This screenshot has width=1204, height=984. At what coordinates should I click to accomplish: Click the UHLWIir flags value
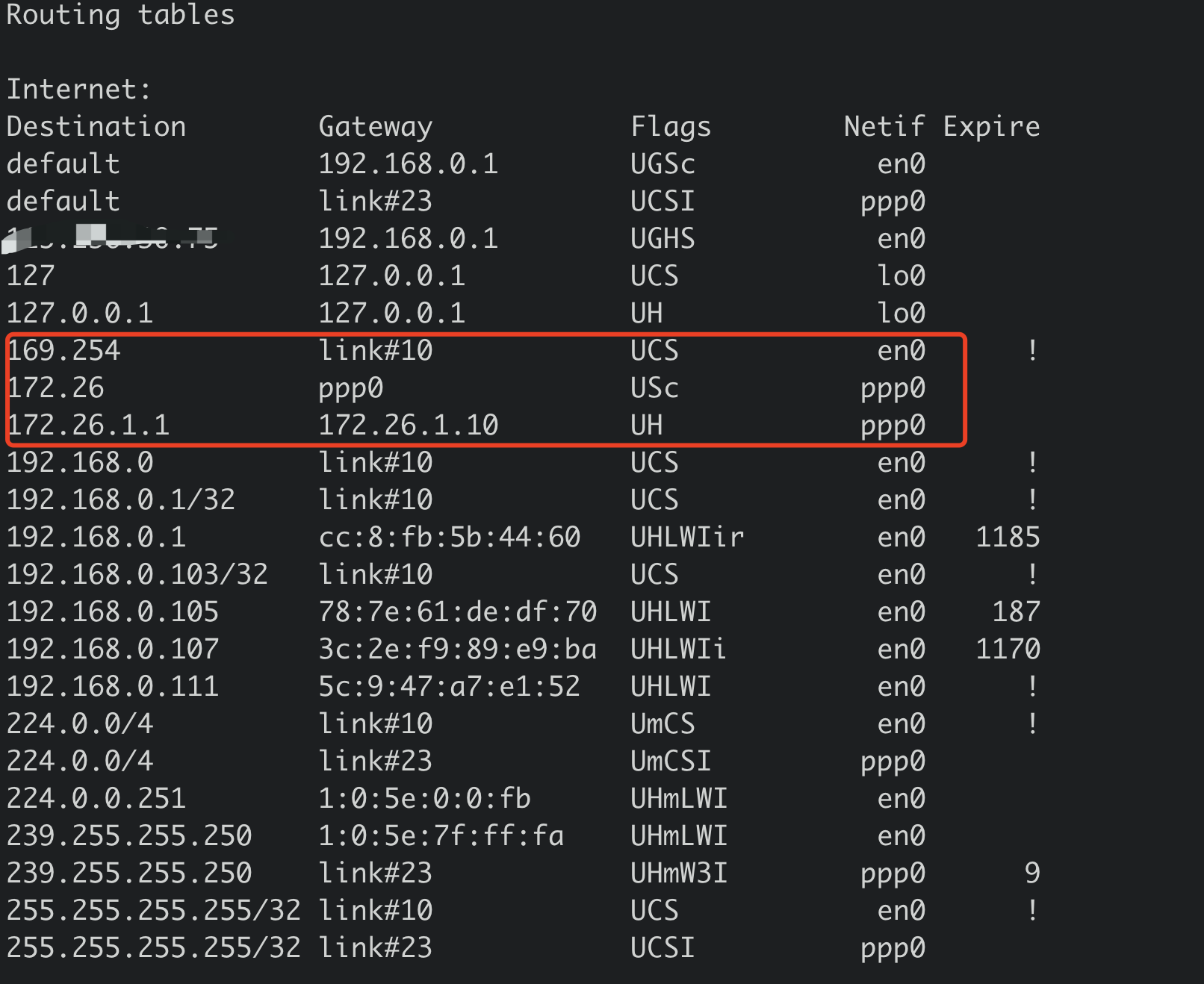click(x=687, y=538)
